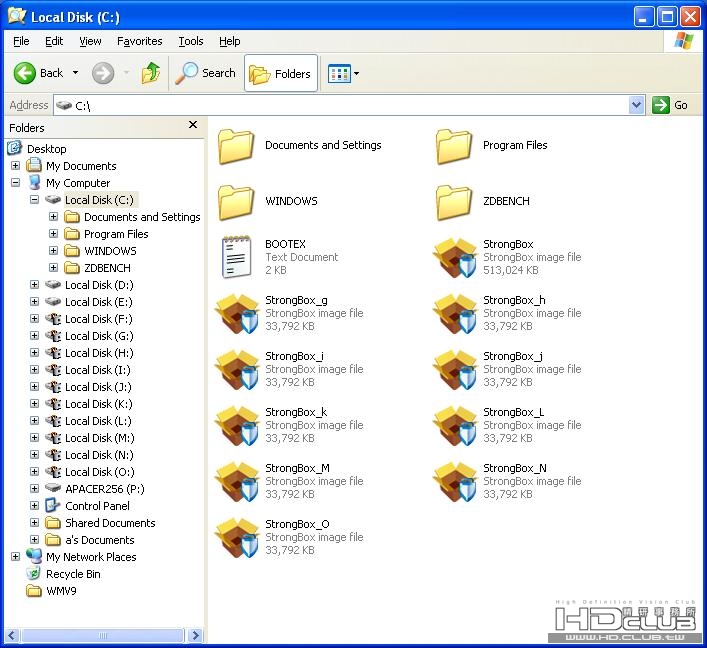Expand My Documents in folder tree
707x648 pixels.
point(16,165)
